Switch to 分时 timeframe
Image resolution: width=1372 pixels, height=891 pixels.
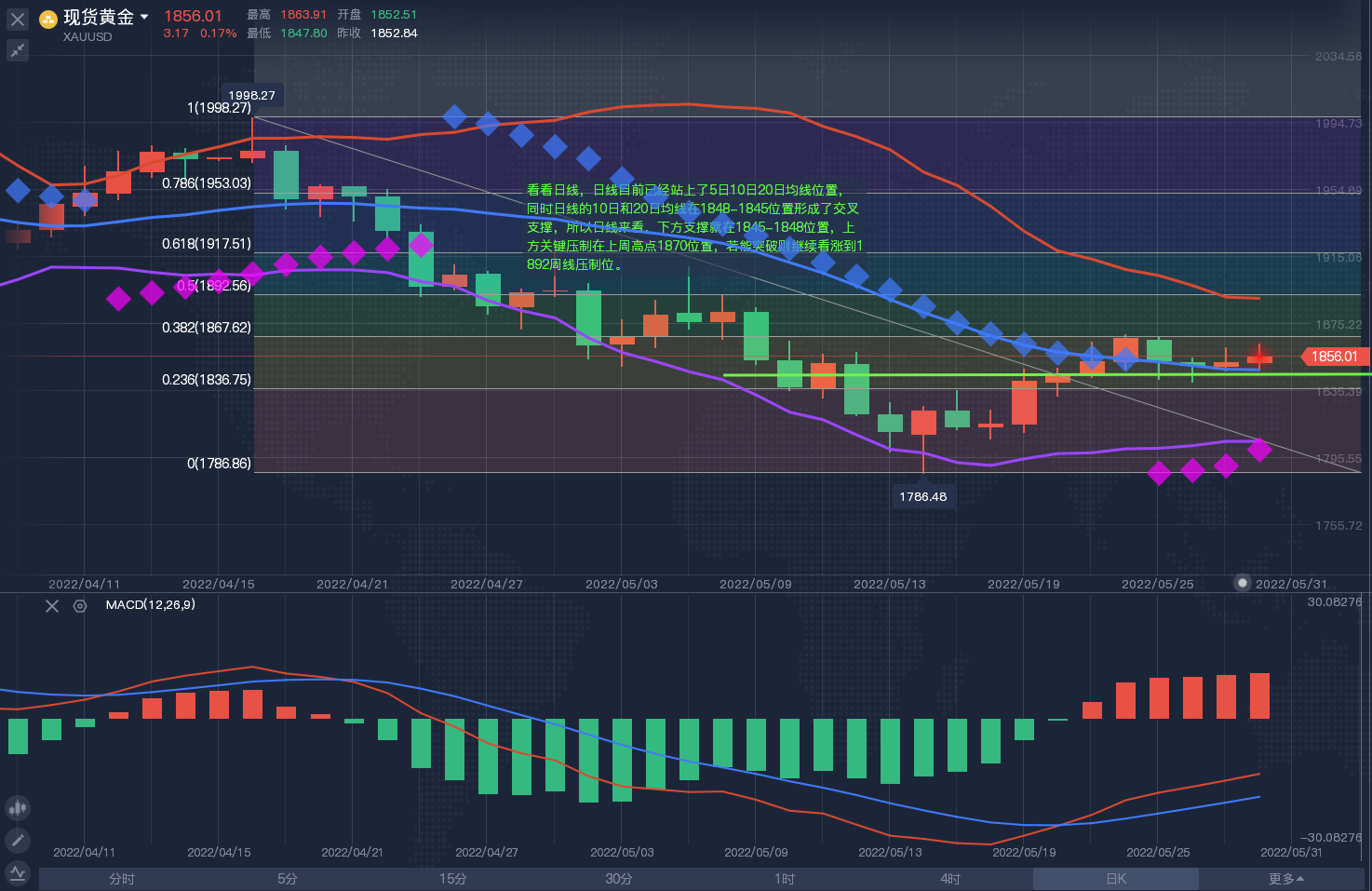click(x=122, y=879)
